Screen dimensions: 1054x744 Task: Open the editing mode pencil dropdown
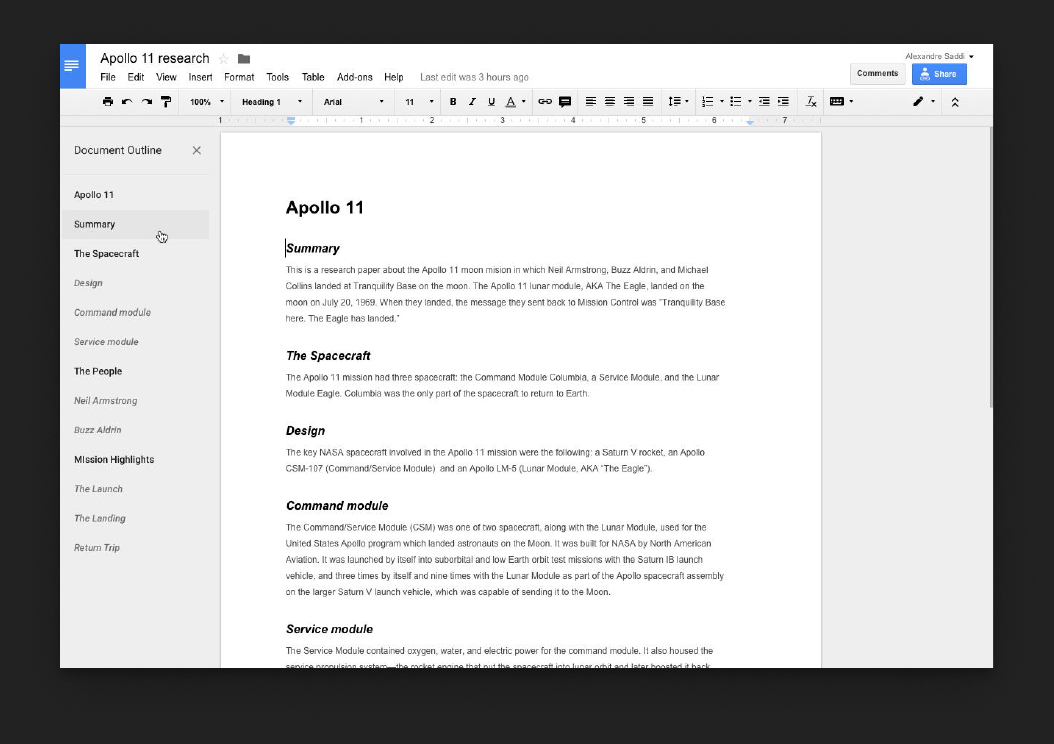pos(923,101)
